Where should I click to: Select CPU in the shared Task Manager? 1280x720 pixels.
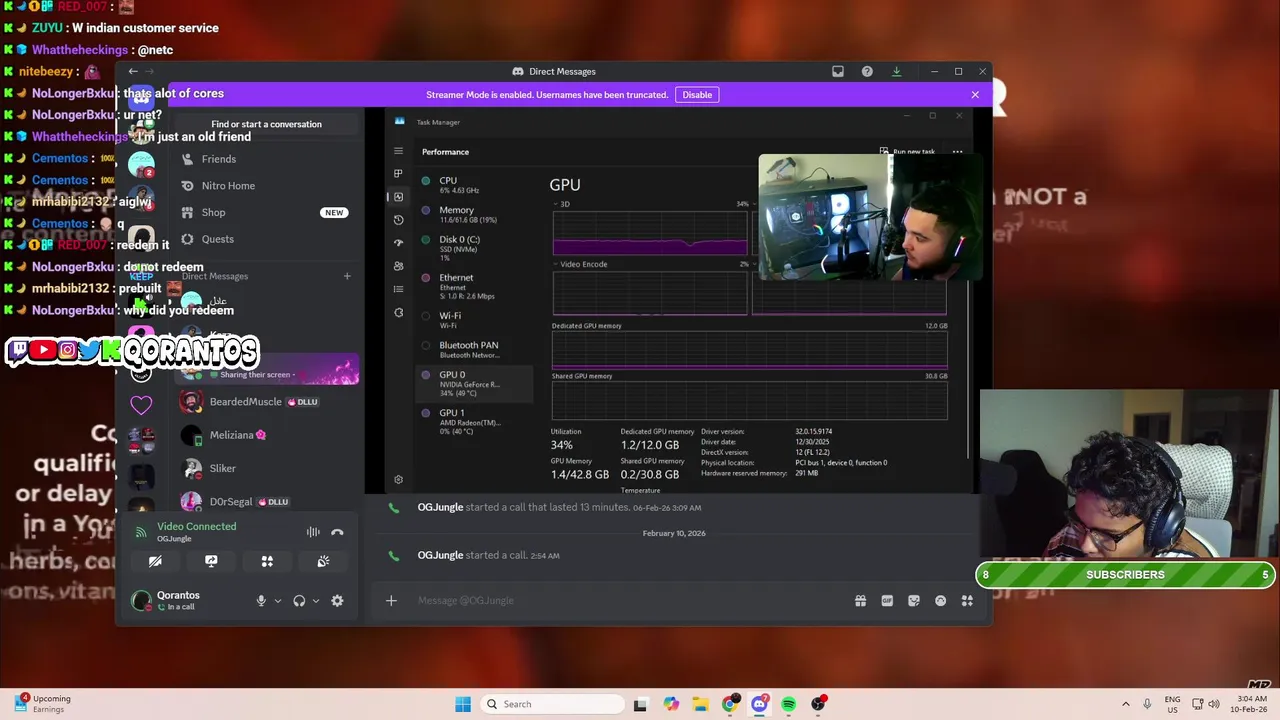click(475, 185)
